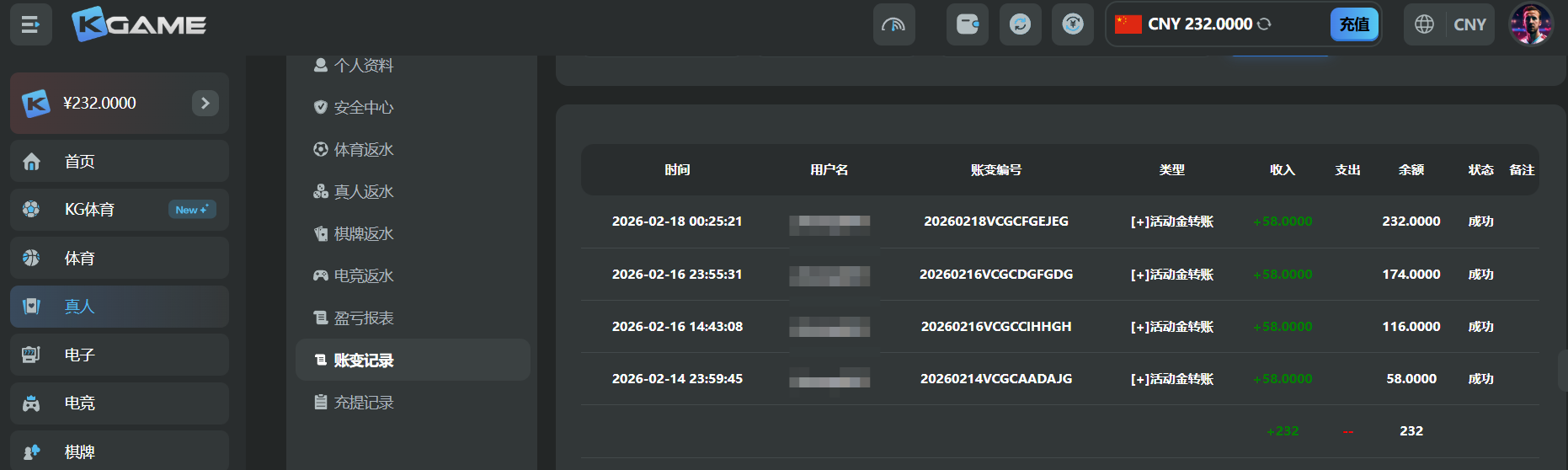Click the clipboard icon beside 充提记录

click(x=320, y=402)
